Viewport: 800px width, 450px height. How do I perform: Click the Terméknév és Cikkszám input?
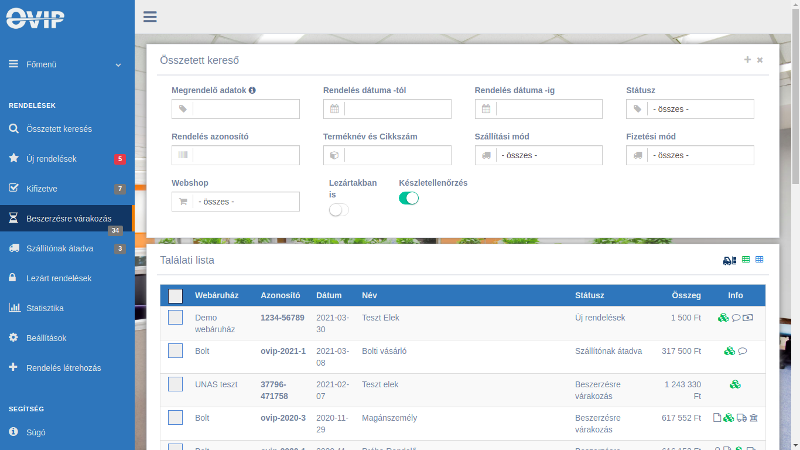coord(387,155)
